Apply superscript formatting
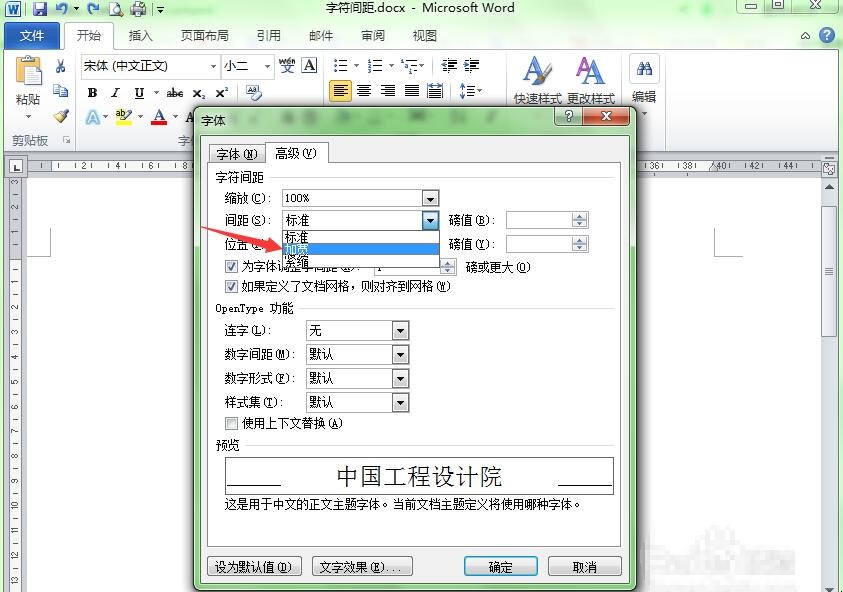This screenshot has width=843, height=592. [x=219, y=92]
